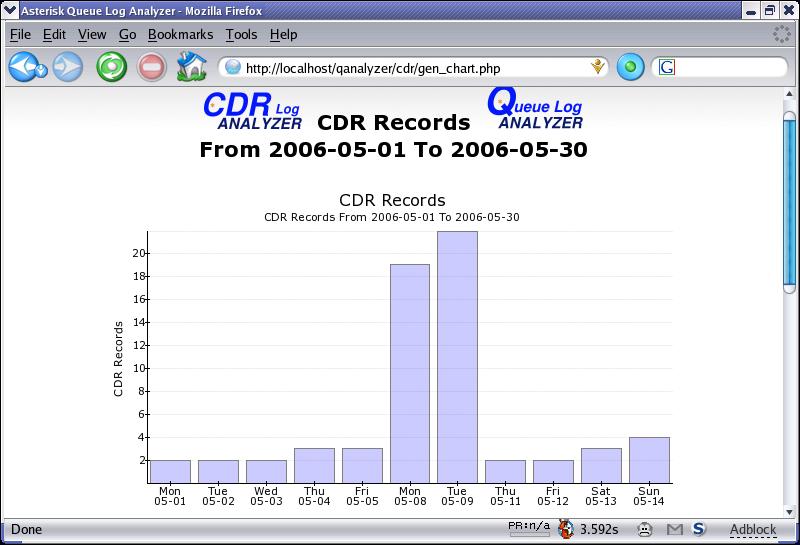Click the page load timer icon showing 3.592s
This screenshot has height=545, width=800.
[566, 529]
